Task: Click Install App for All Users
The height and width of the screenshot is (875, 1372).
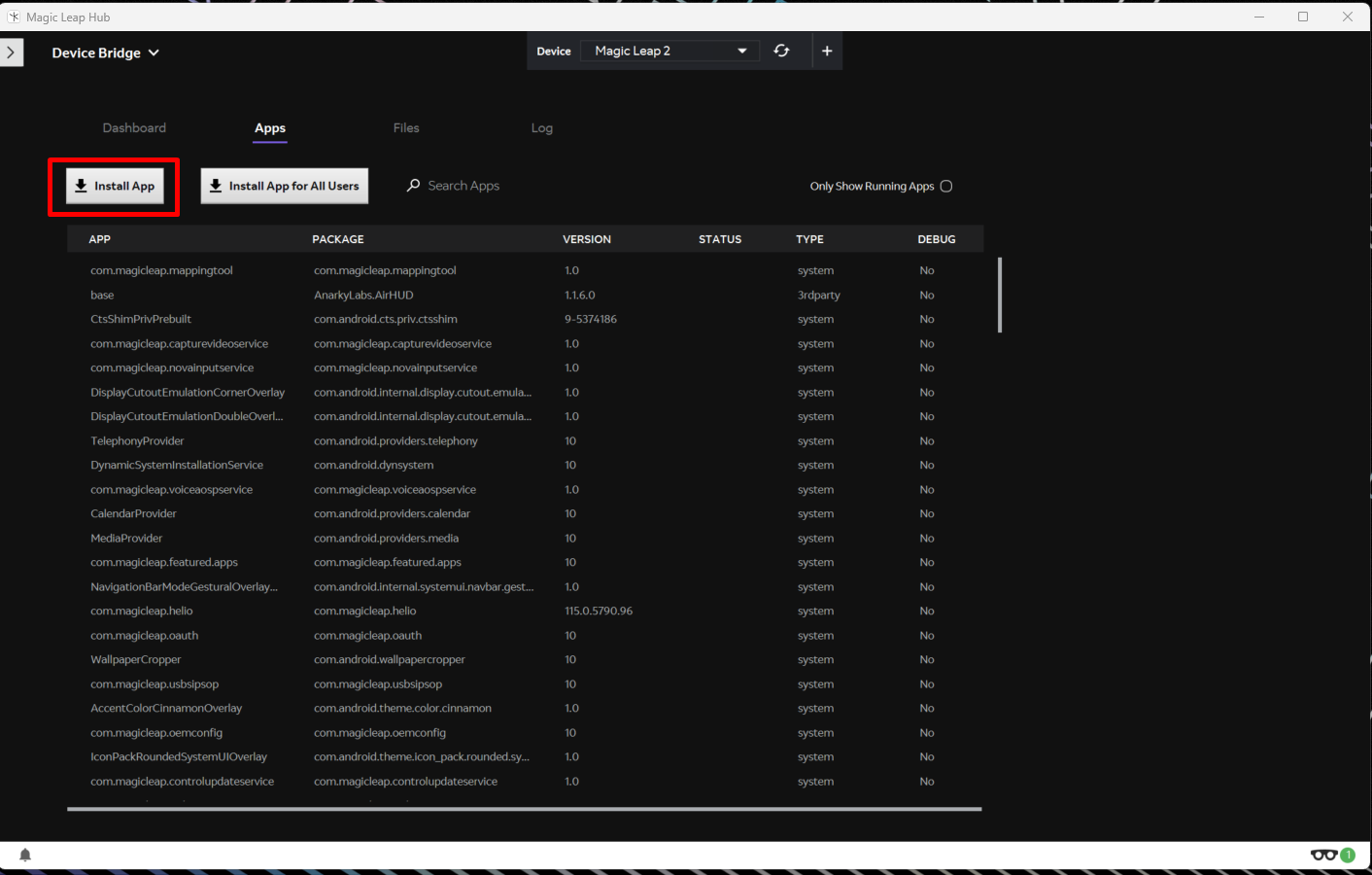Action: tap(285, 186)
